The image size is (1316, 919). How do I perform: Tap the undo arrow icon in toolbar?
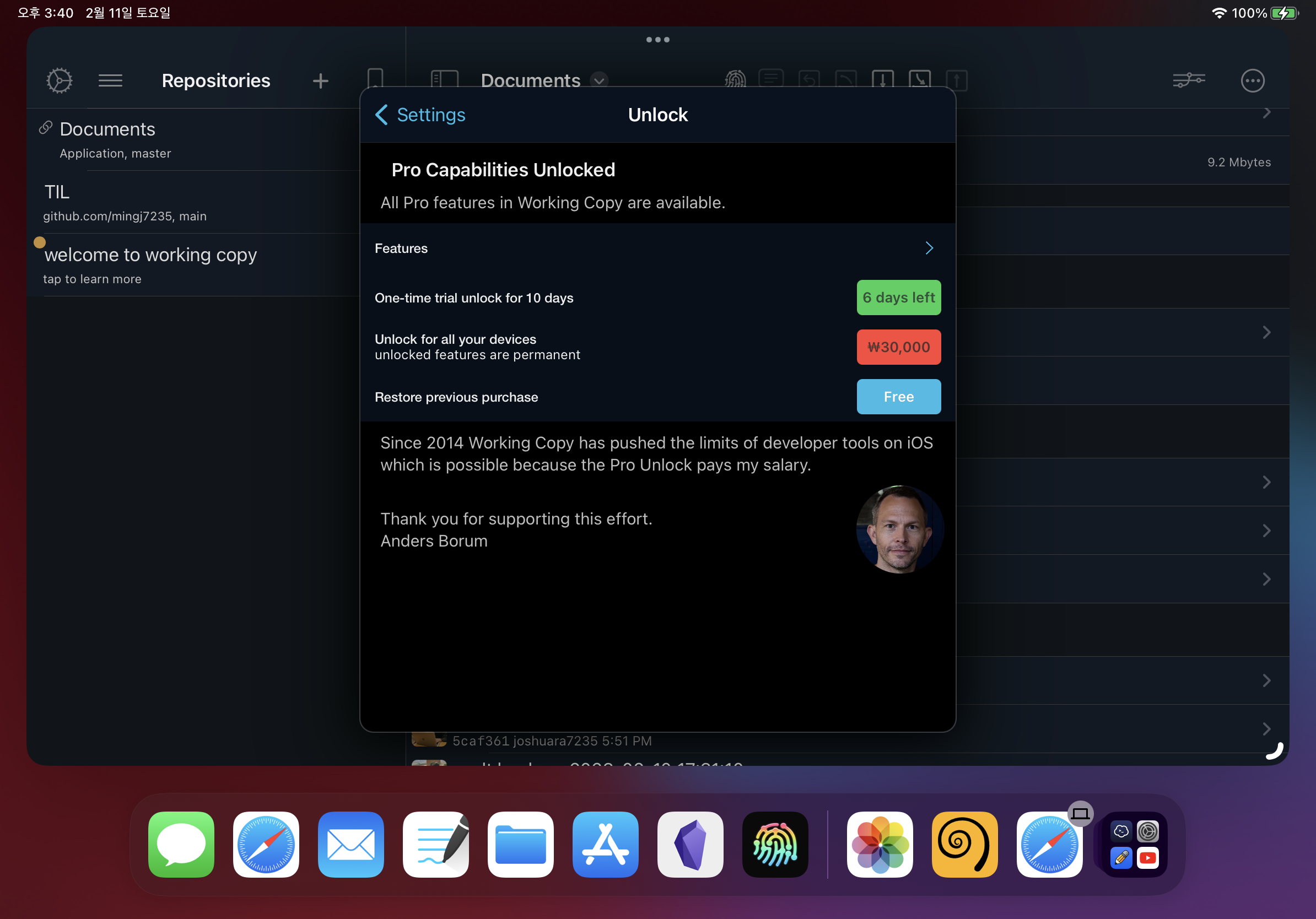[x=809, y=80]
